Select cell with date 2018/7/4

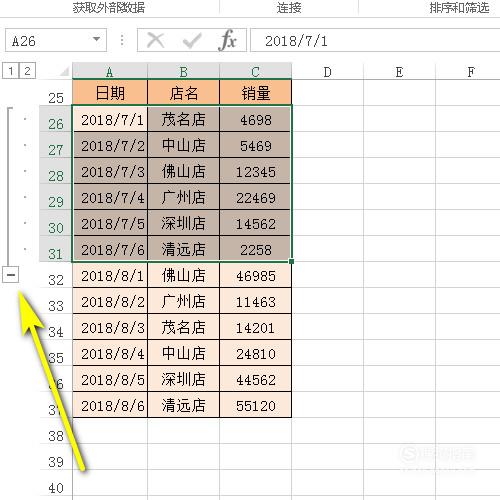110,197
